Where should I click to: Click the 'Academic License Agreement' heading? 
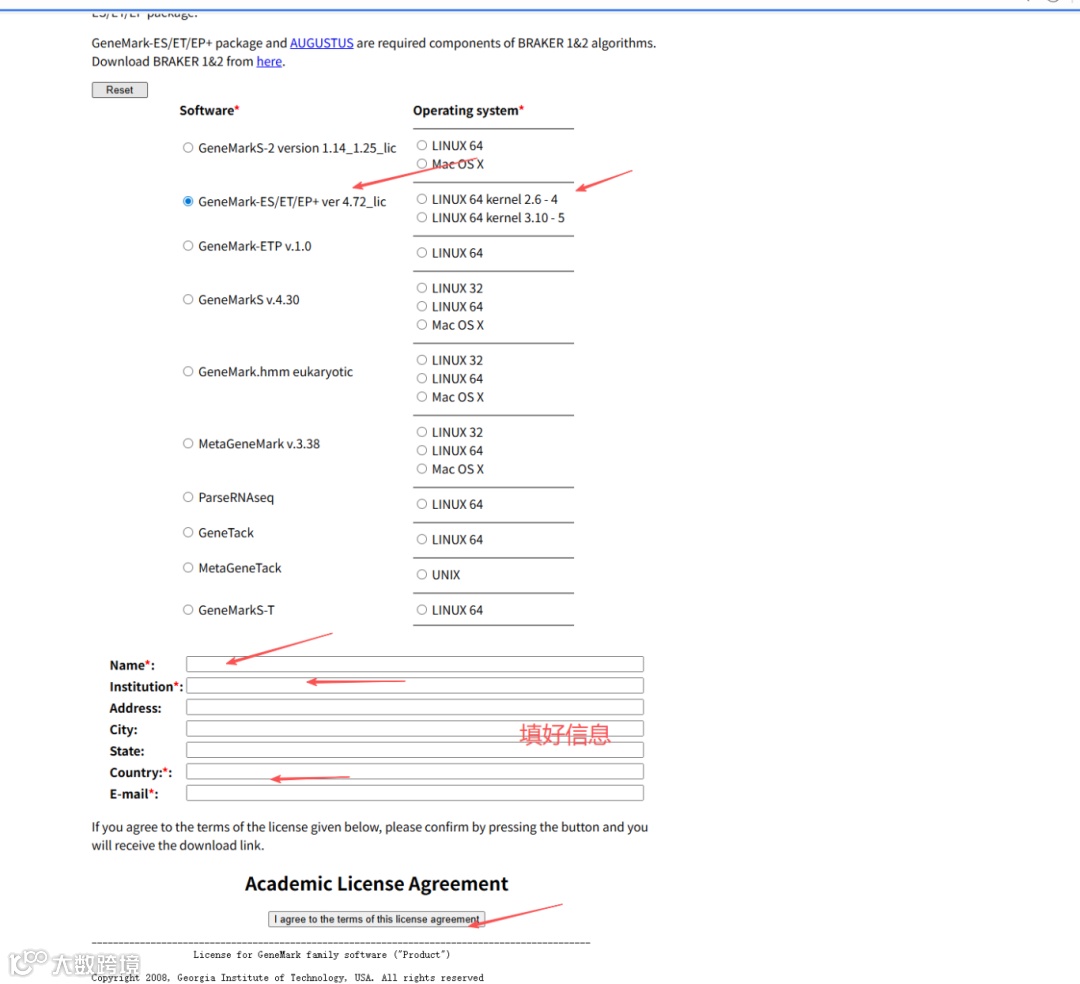pyautogui.click(x=376, y=883)
